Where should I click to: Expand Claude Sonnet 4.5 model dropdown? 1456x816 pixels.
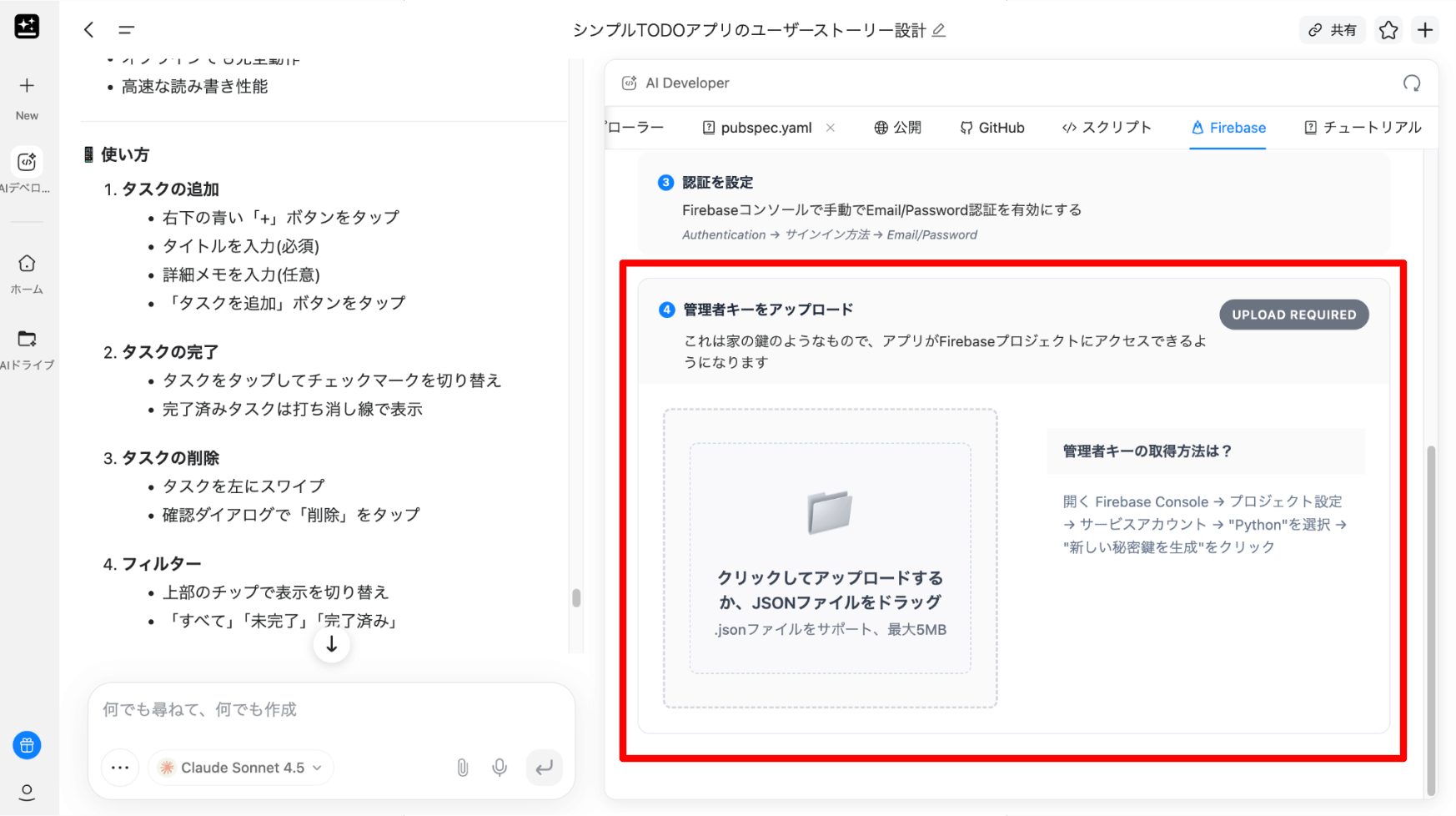click(241, 768)
